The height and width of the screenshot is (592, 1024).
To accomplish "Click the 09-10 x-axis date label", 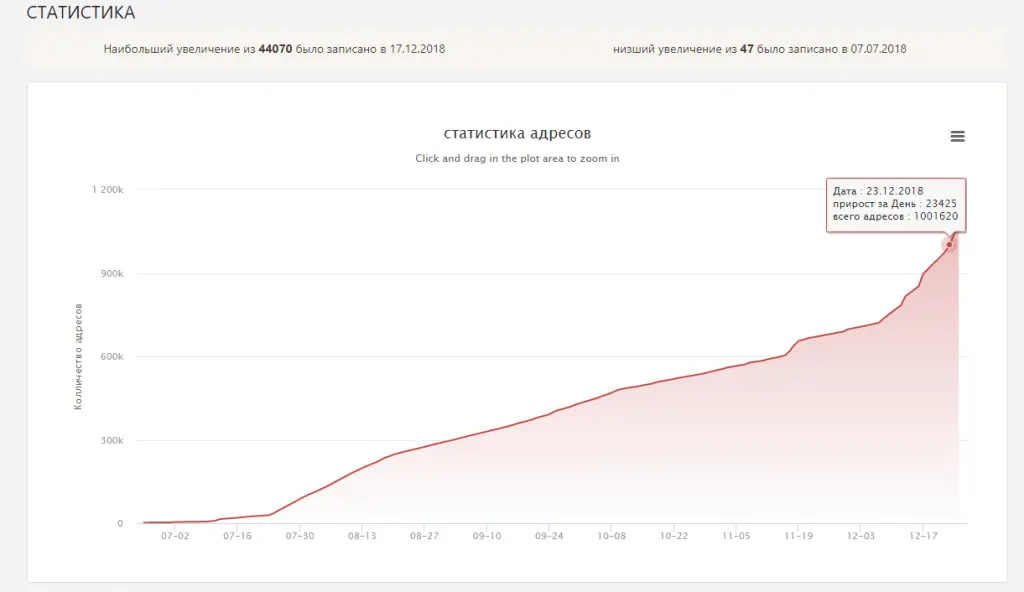I will [487, 536].
